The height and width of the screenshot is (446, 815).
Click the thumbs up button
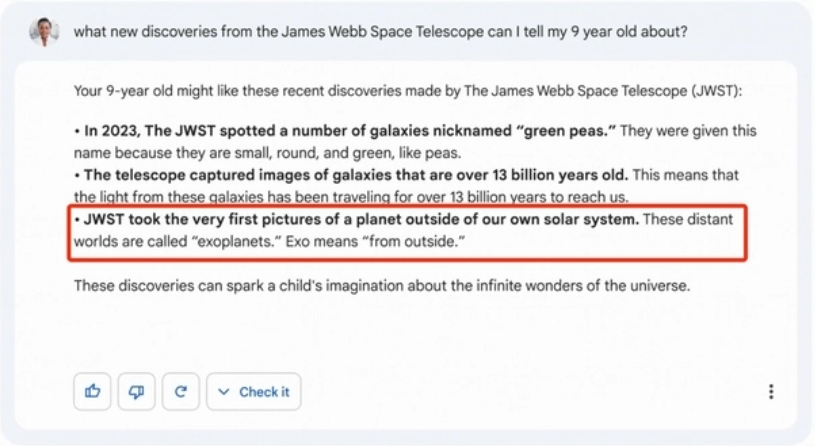[92, 392]
